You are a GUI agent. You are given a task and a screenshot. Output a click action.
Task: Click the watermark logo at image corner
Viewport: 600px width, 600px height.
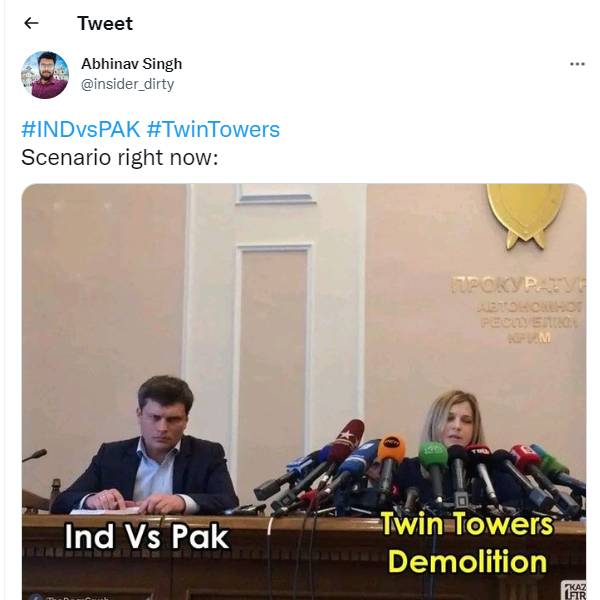[573, 590]
